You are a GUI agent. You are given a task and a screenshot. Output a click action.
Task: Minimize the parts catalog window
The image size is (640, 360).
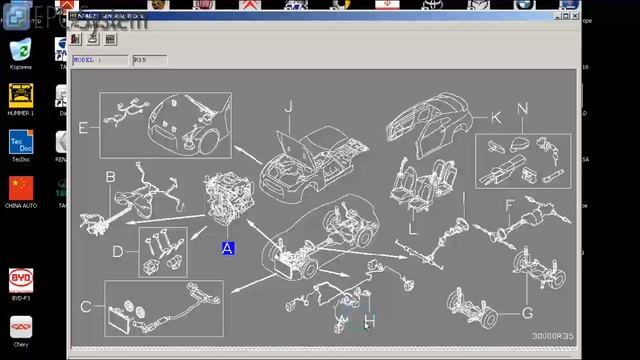(x=557, y=16)
